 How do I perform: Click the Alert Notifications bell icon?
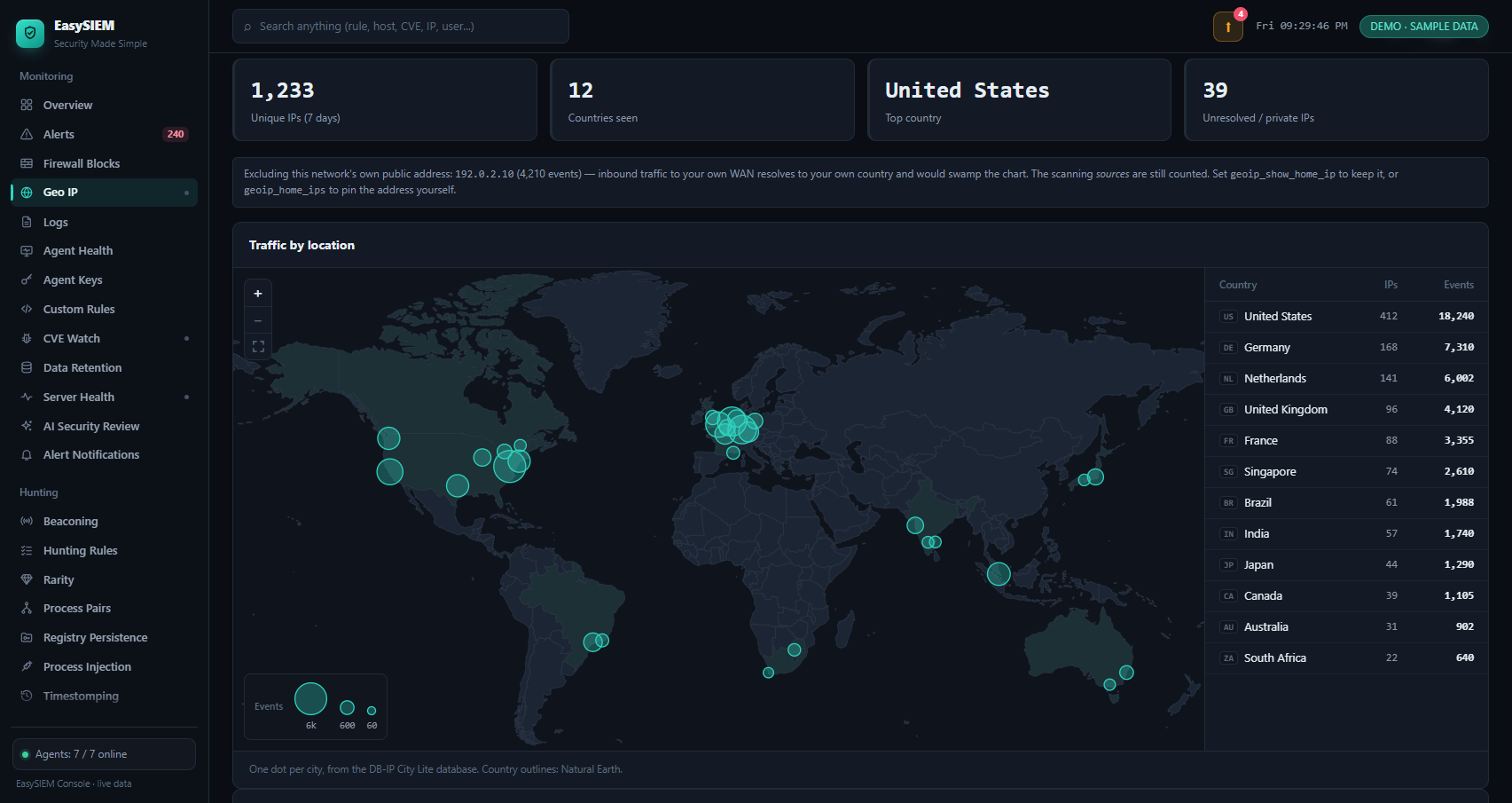point(27,455)
